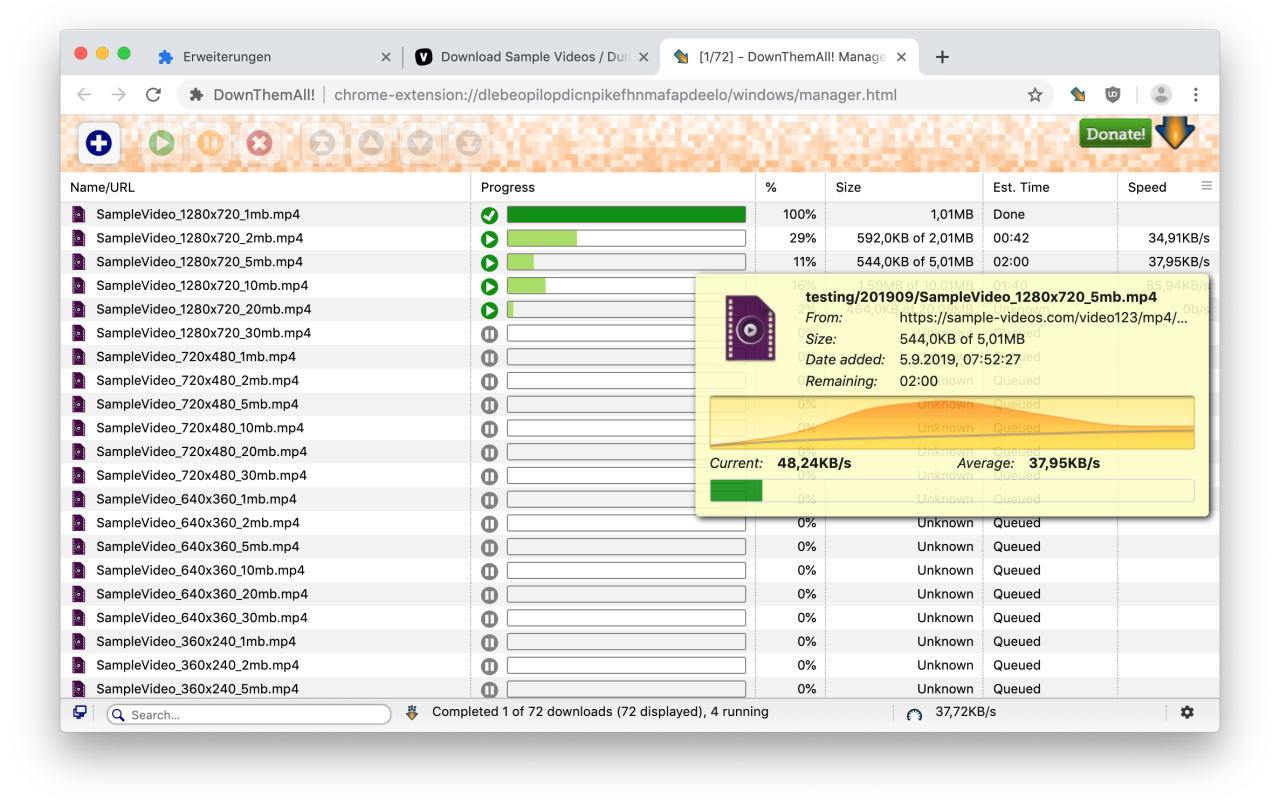The image size is (1280, 800).
Task: Open the column picker menu beside Speed
Action: 1206,186
